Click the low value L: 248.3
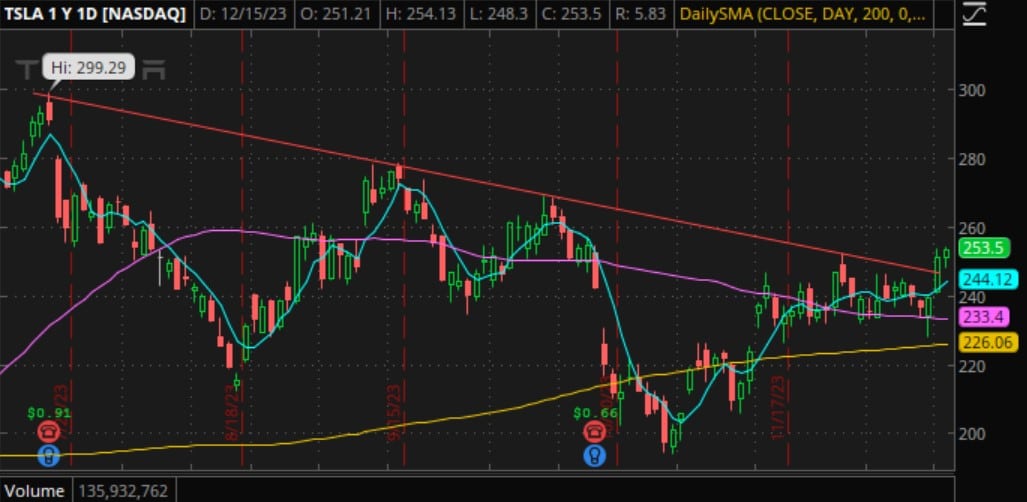Screen dimensions: 1027x502 tap(499, 14)
